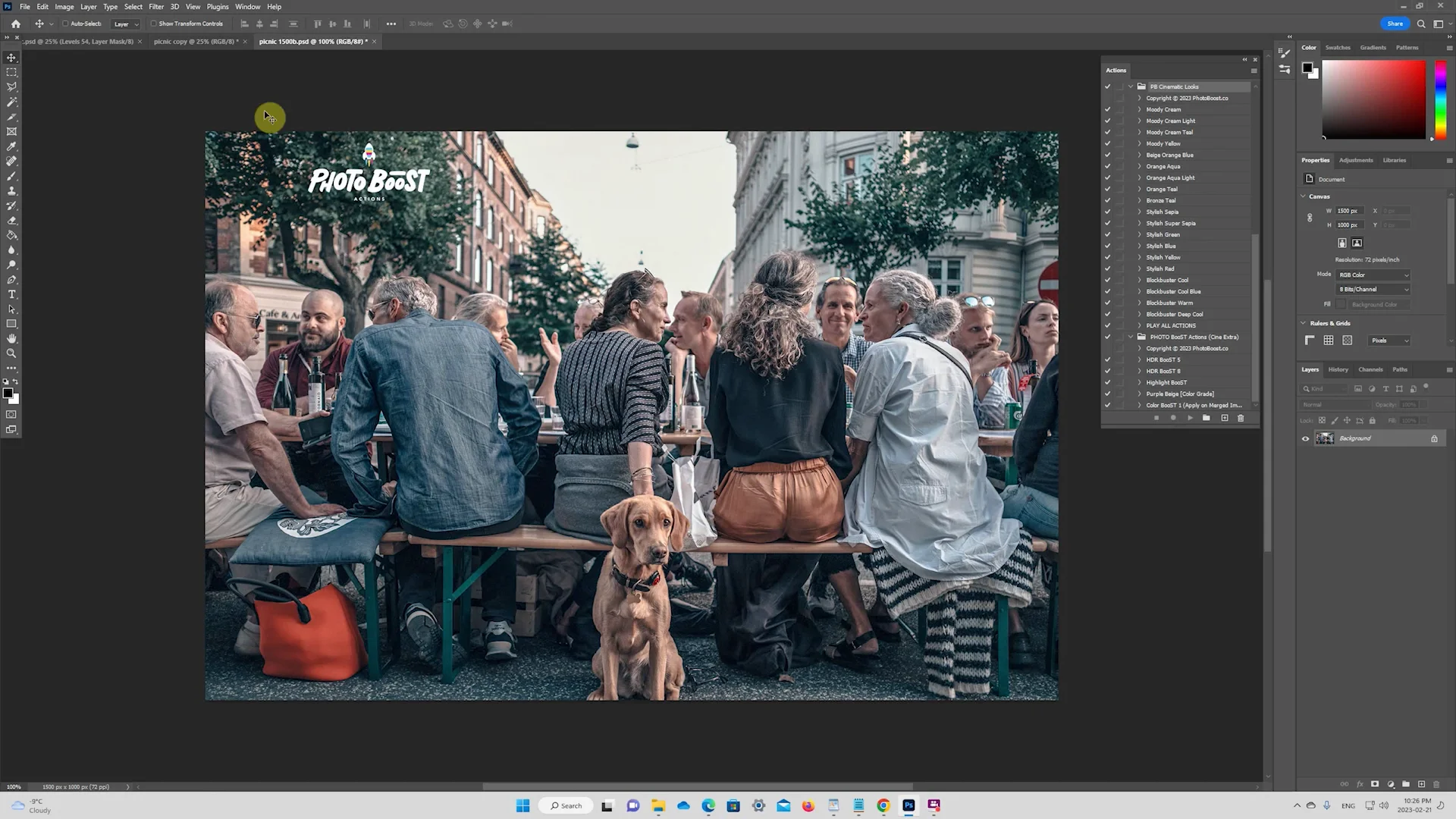Select the Move tool
Viewport: 1456px width, 819px height.
coord(11,58)
